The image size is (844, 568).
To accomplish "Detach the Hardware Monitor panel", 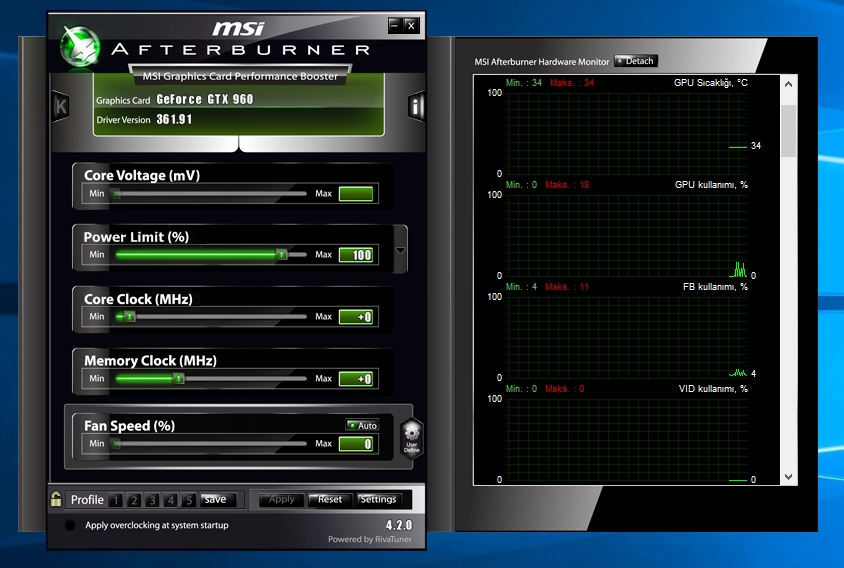I will (x=636, y=61).
